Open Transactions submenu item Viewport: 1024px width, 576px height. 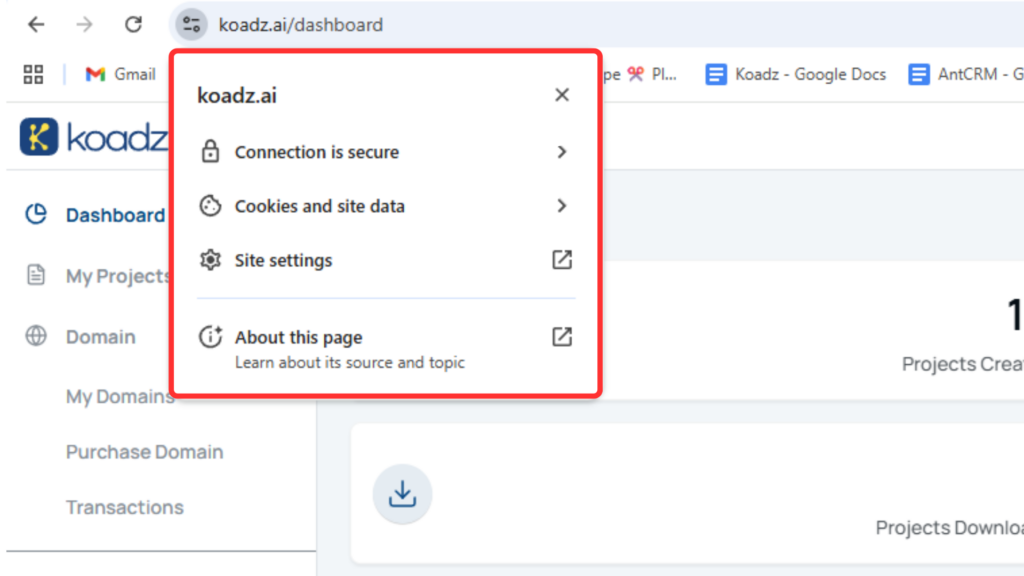click(x=124, y=507)
